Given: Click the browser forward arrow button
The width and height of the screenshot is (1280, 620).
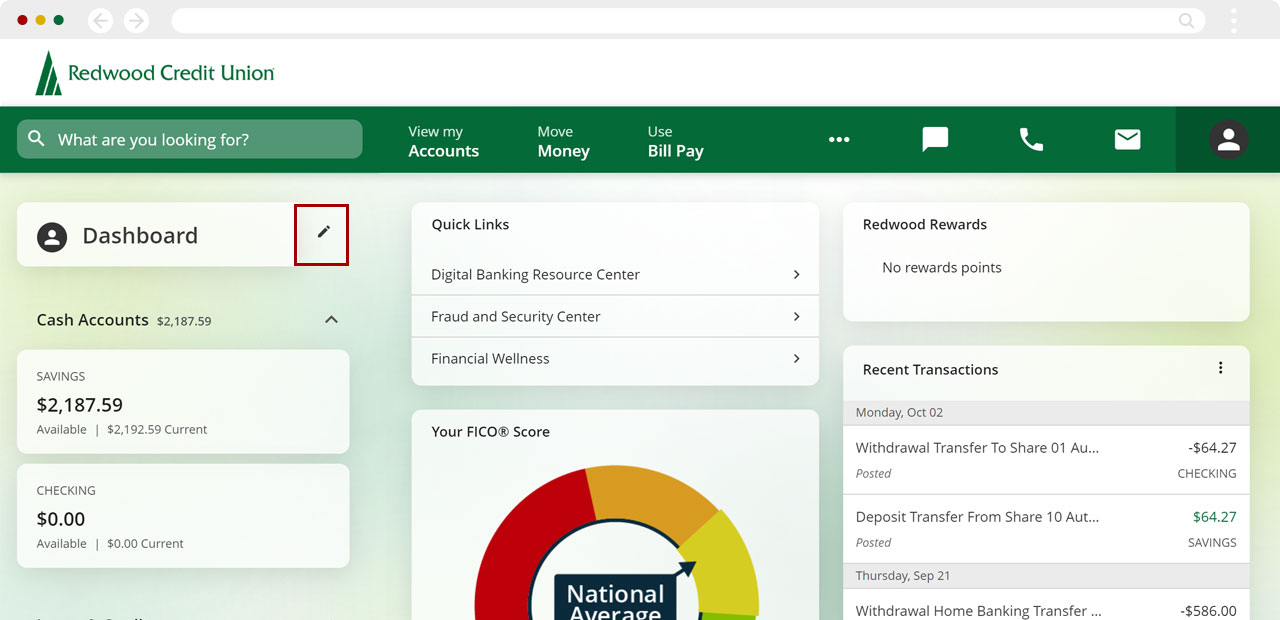Looking at the screenshot, I should (136, 20).
